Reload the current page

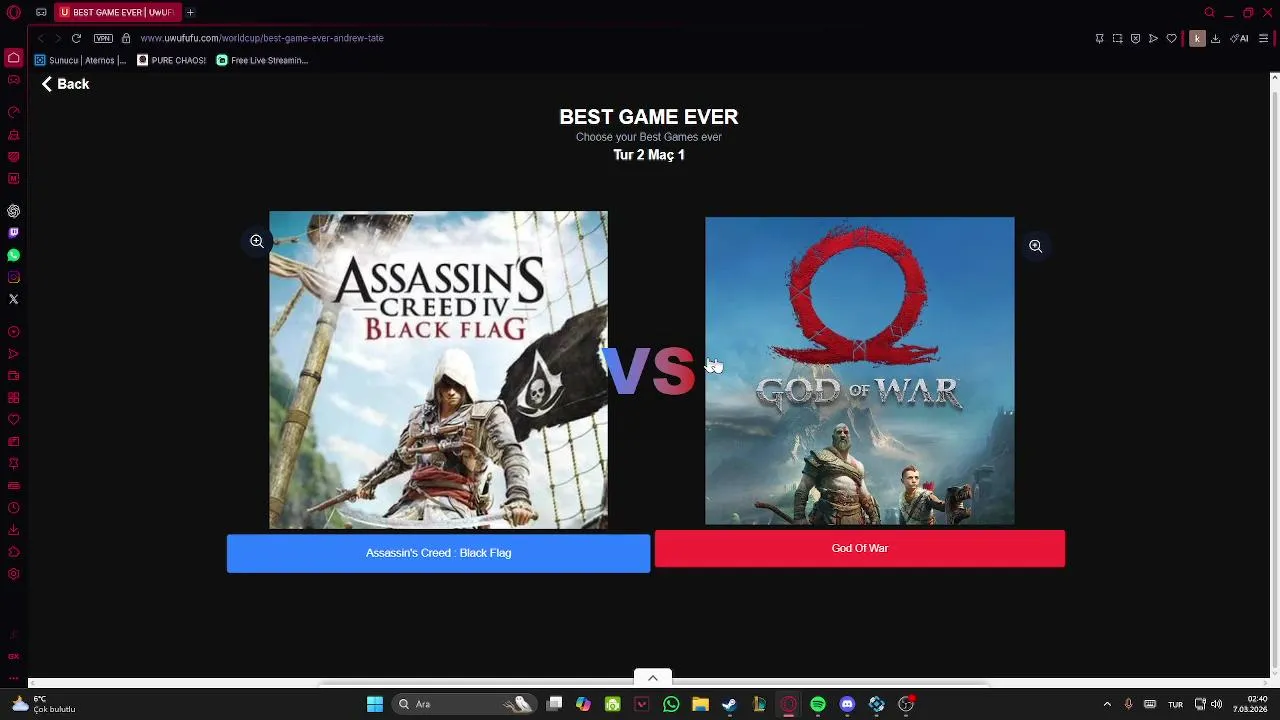coord(76,38)
